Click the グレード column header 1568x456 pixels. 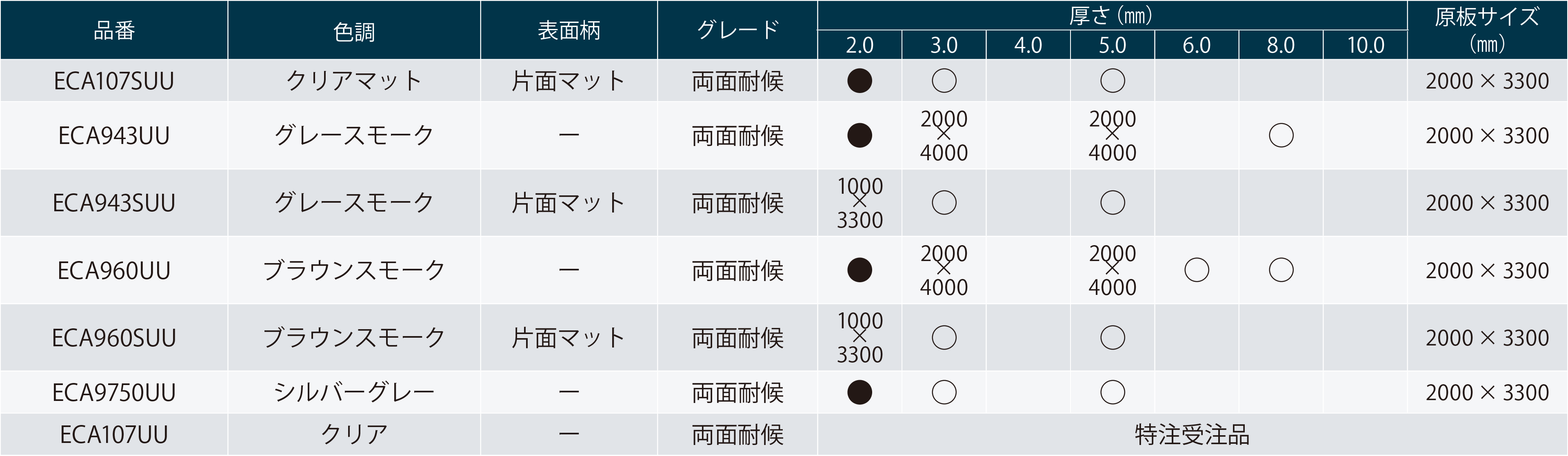737,31
